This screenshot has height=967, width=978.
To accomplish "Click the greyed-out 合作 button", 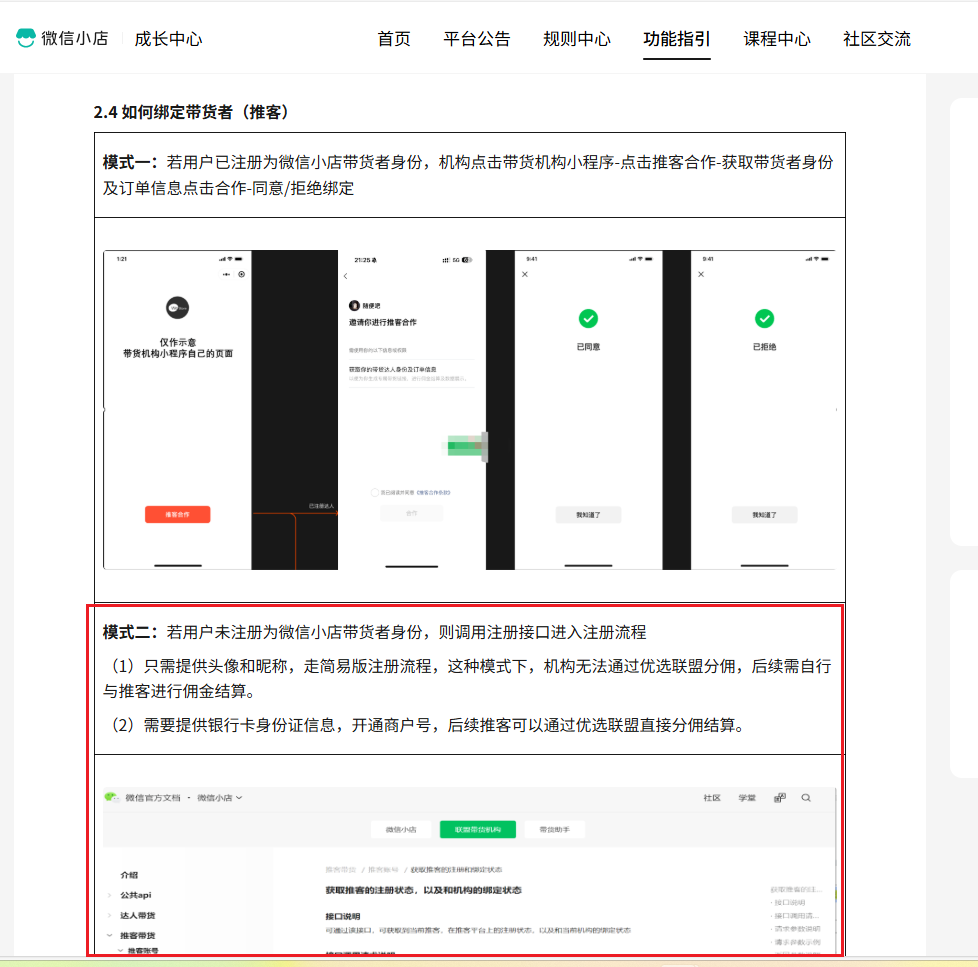I will click(412, 513).
